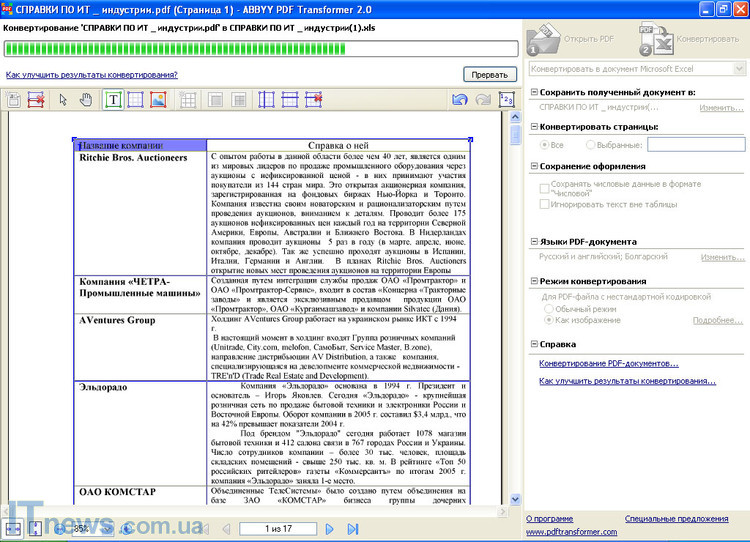Screen dimensions: 750x542
Task: Open 'Конвертирование PDF-документов...' help link
Action: tap(609, 364)
